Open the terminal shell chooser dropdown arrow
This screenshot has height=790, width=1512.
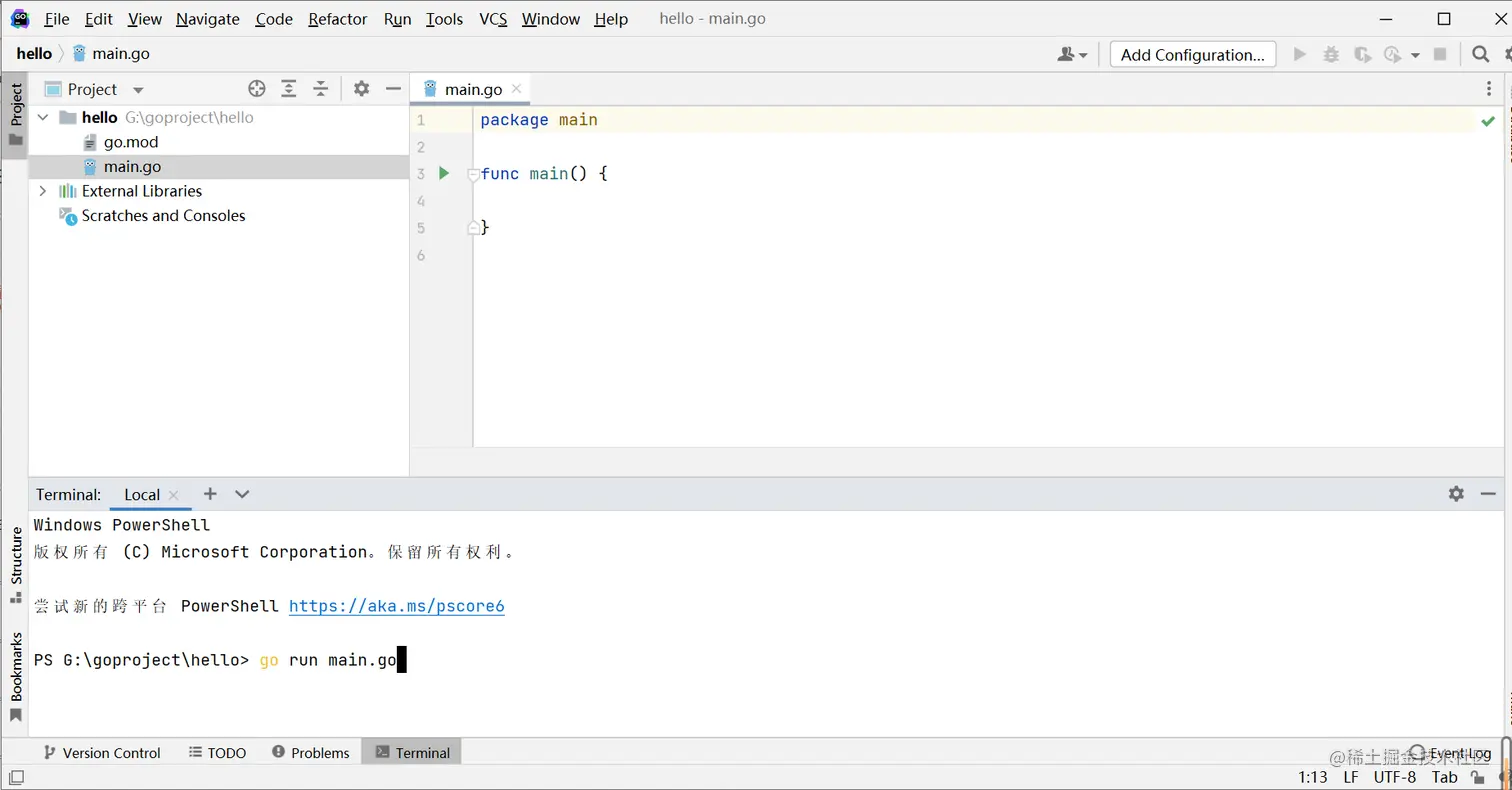242,494
